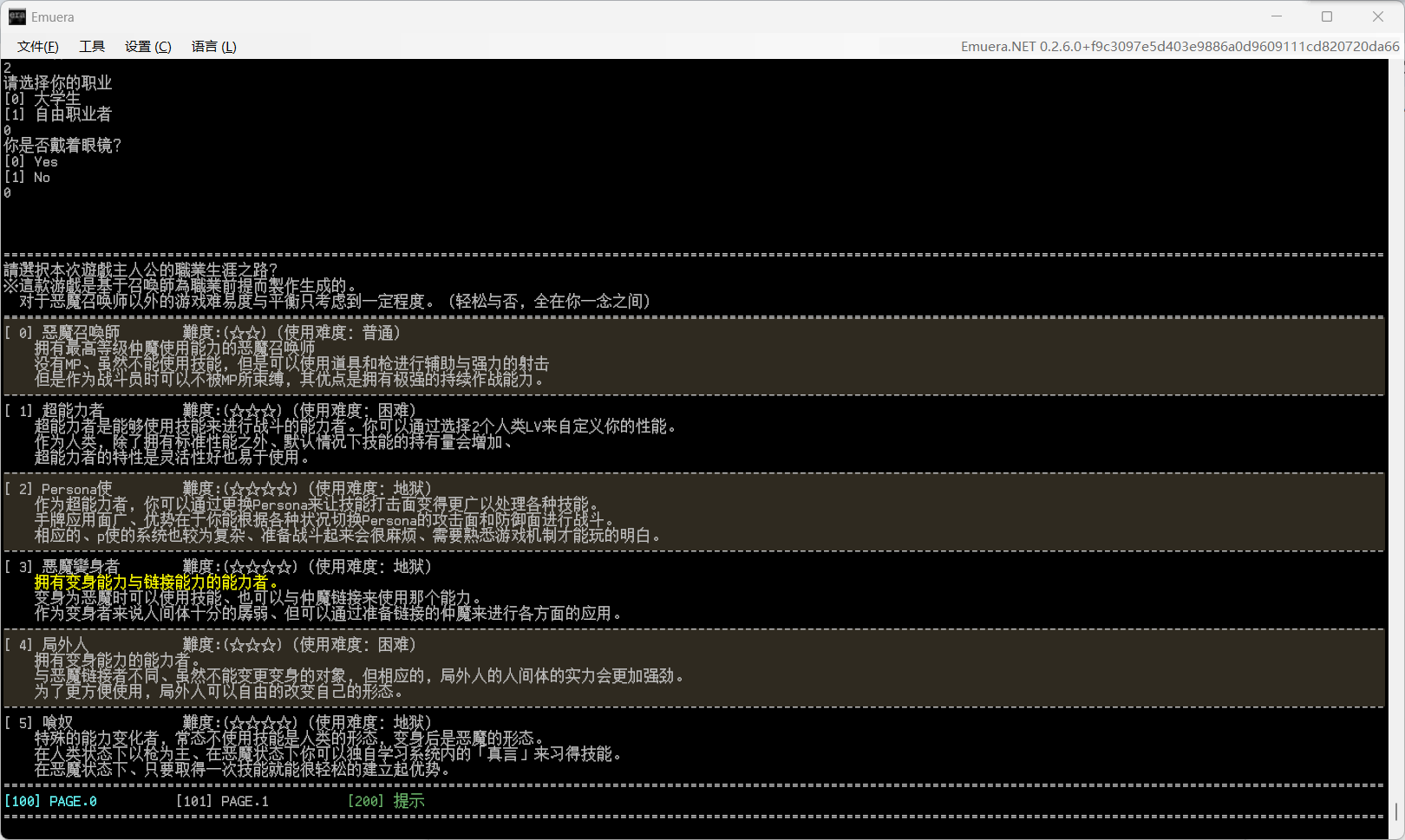Choose option [3] 恶魔變身者
The height and width of the screenshot is (840, 1405).
point(694,590)
